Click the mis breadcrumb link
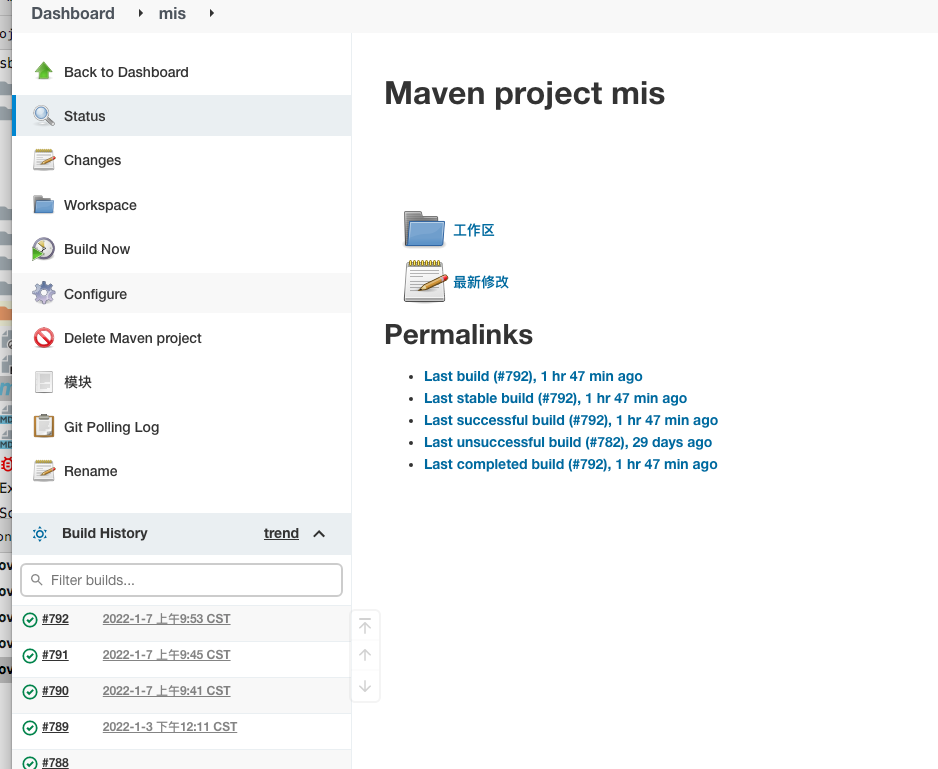938x769 pixels. pos(172,13)
